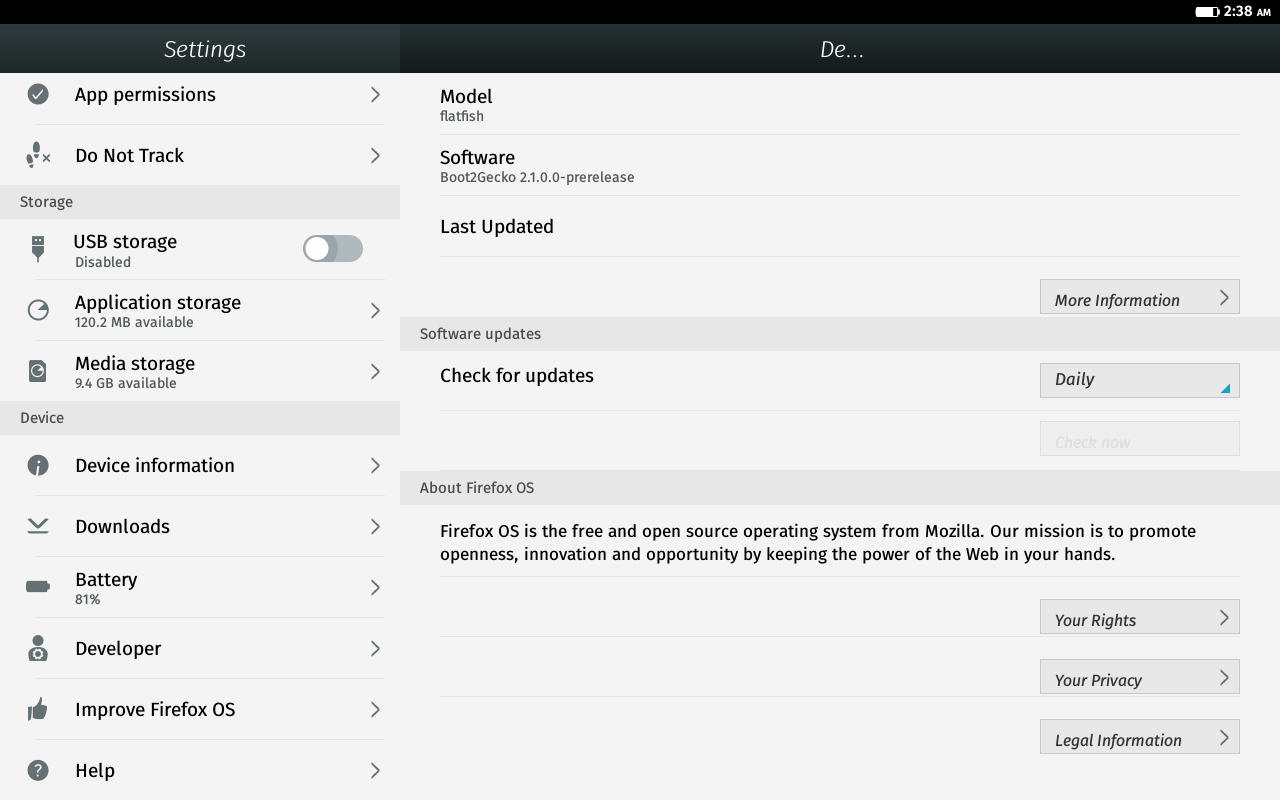This screenshot has height=800, width=1280.
Task: Open the Check for updates Daily dropdown
Action: tap(1139, 380)
